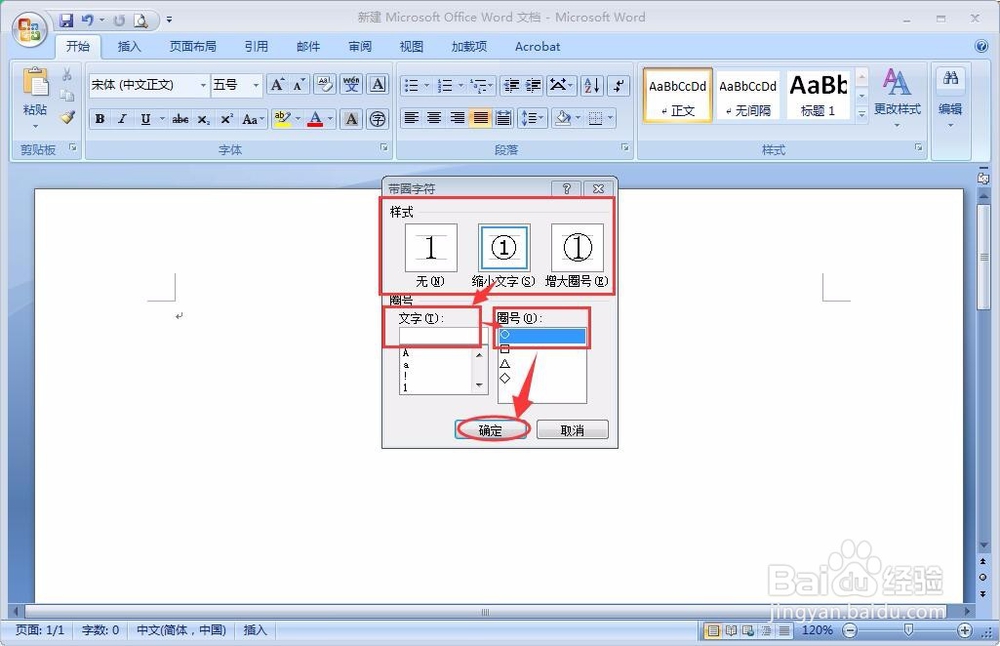Open Find binoculars editing icon
The image size is (1000, 646).
(x=950, y=78)
